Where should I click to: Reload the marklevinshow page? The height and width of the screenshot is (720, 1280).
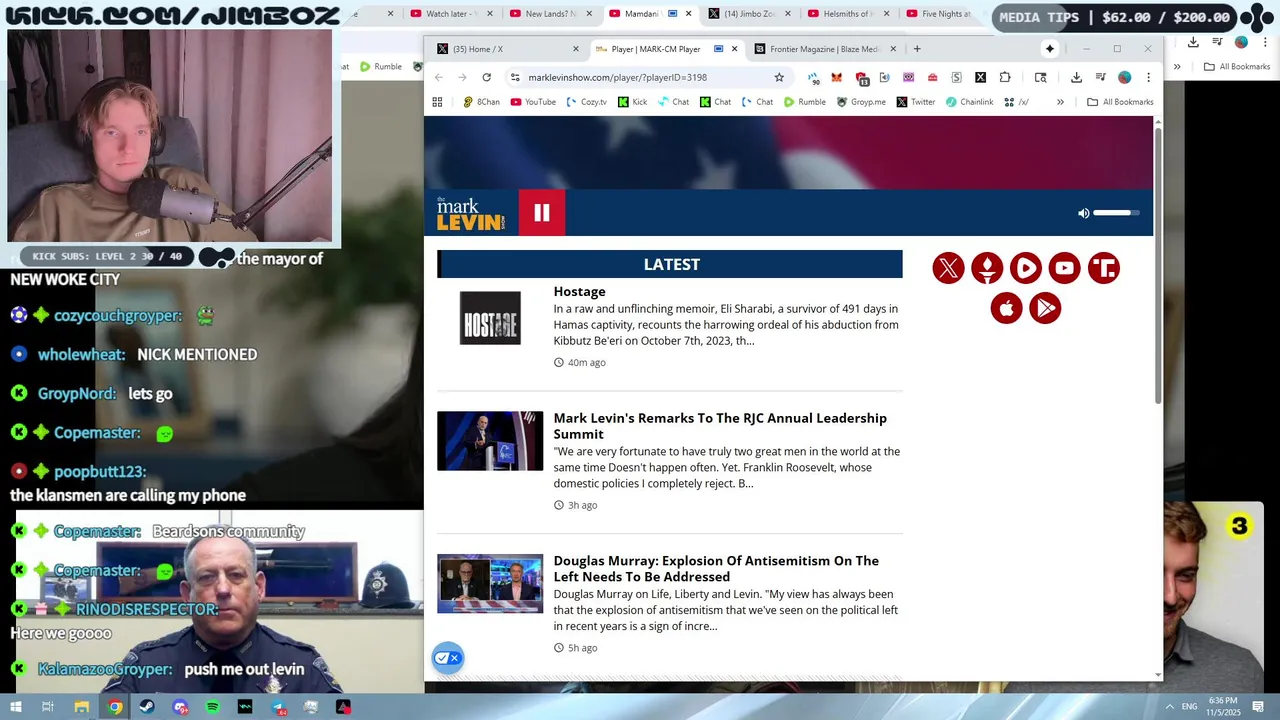(x=487, y=77)
